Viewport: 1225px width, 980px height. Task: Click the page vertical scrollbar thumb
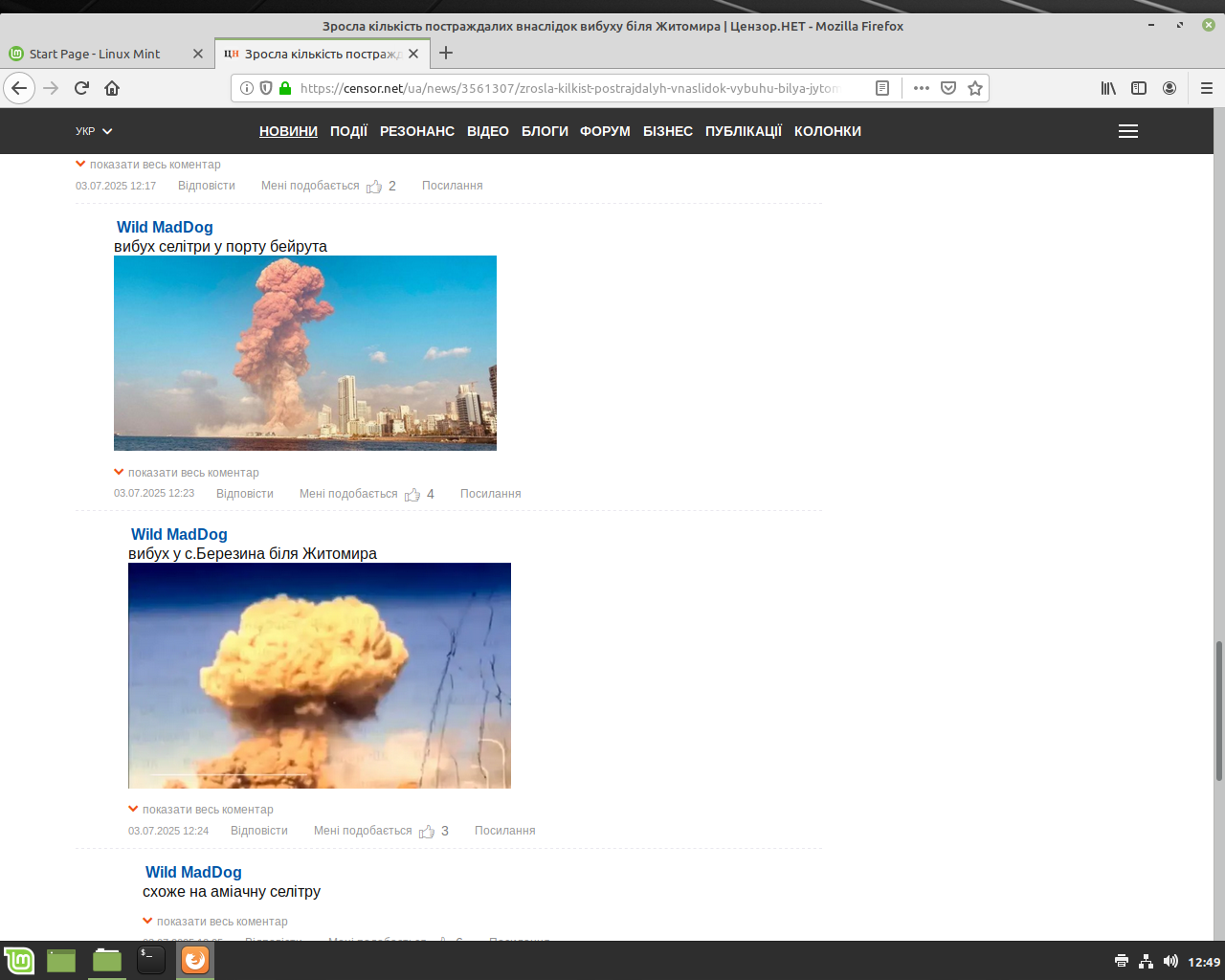[1218, 711]
